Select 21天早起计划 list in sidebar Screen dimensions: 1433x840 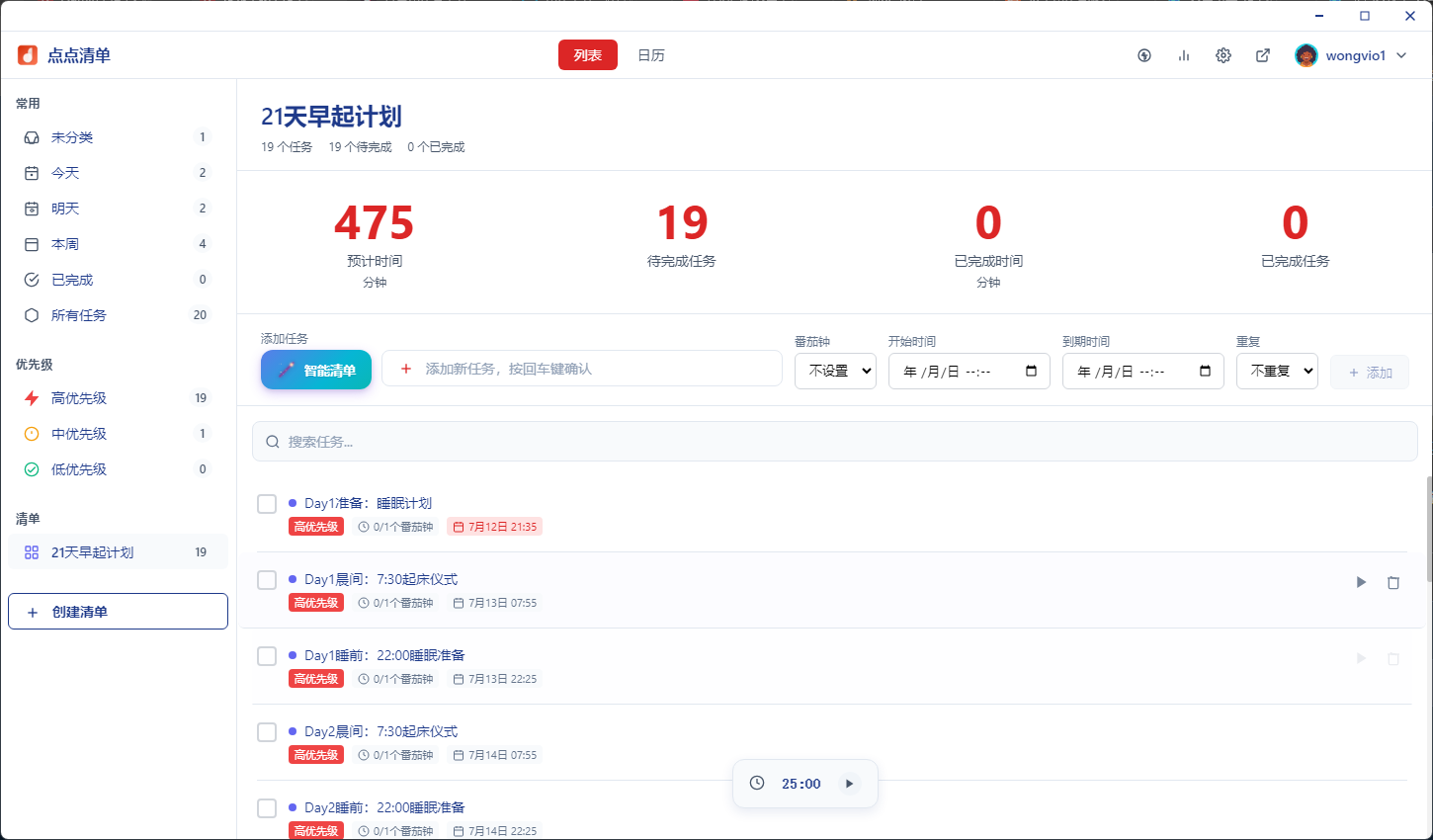click(118, 552)
